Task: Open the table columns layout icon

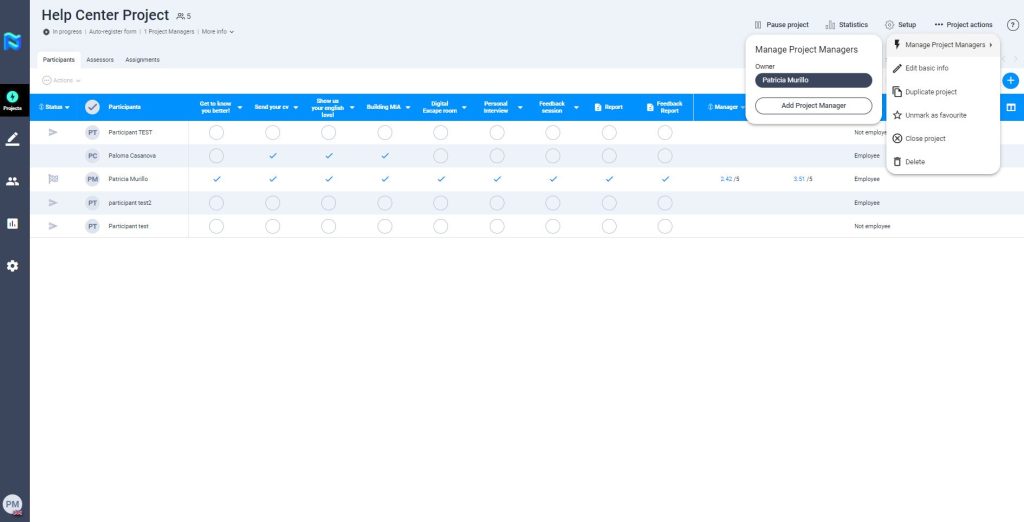Action: tap(1010, 107)
